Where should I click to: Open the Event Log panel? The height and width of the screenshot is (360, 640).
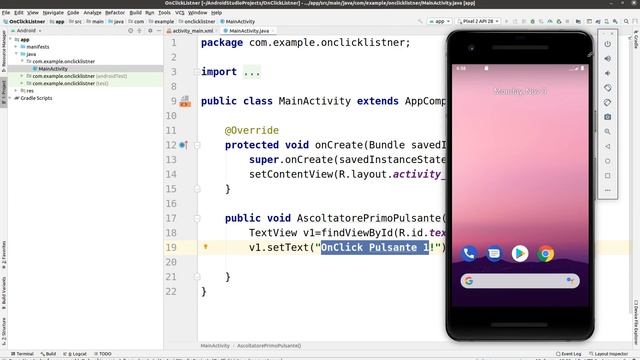click(x=568, y=354)
